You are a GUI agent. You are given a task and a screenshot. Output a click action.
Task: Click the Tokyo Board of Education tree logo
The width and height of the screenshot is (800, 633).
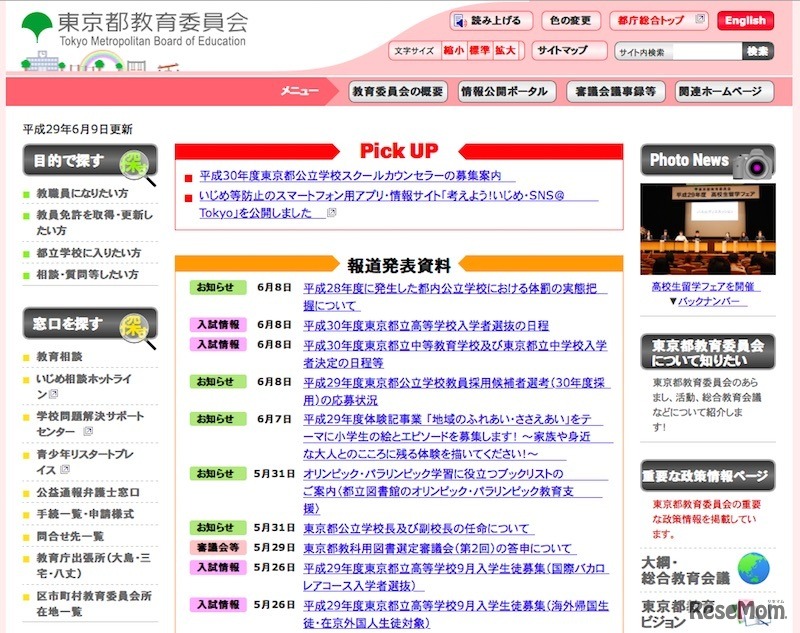[35, 26]
